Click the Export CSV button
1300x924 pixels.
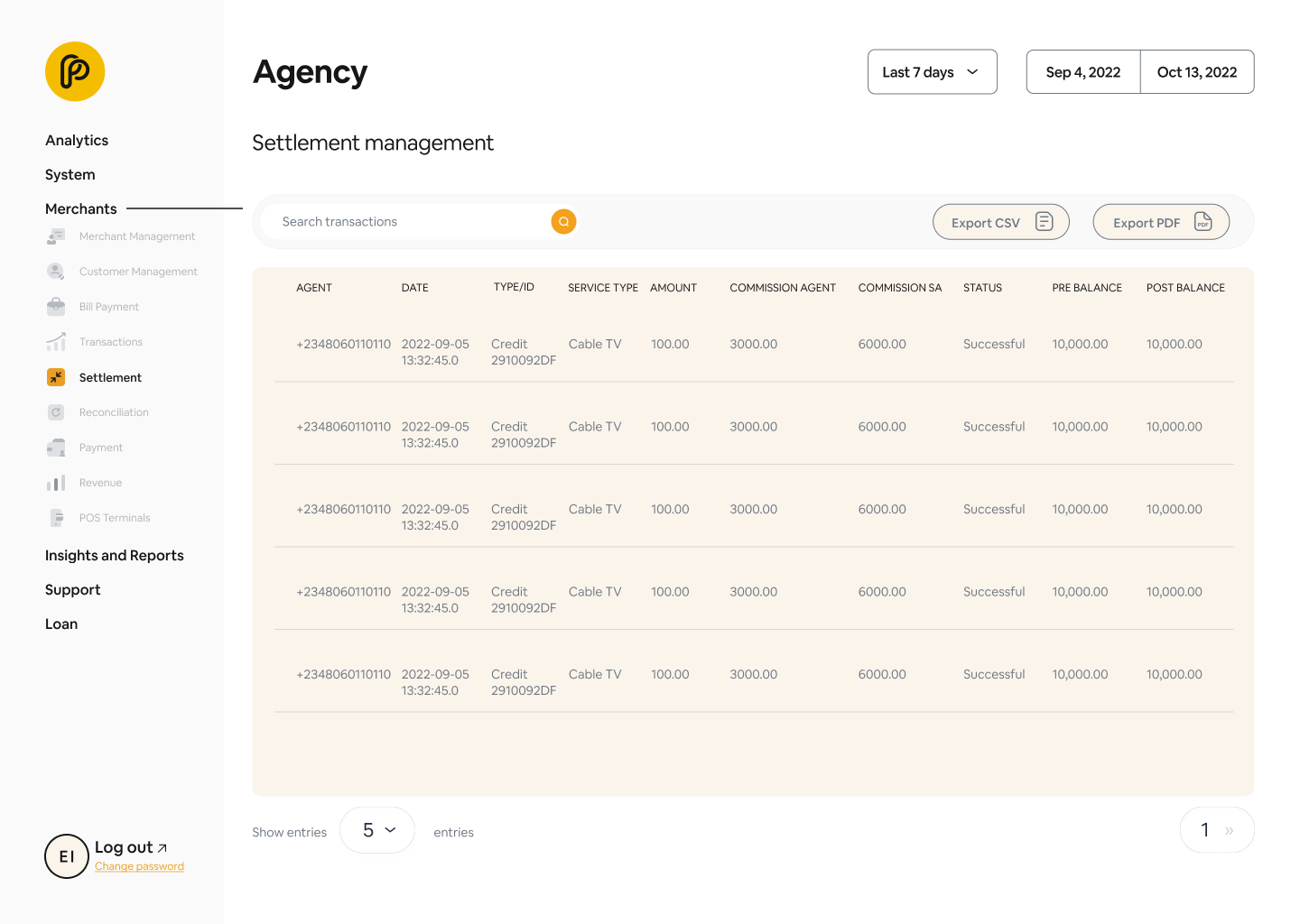tap(1001, 222)
